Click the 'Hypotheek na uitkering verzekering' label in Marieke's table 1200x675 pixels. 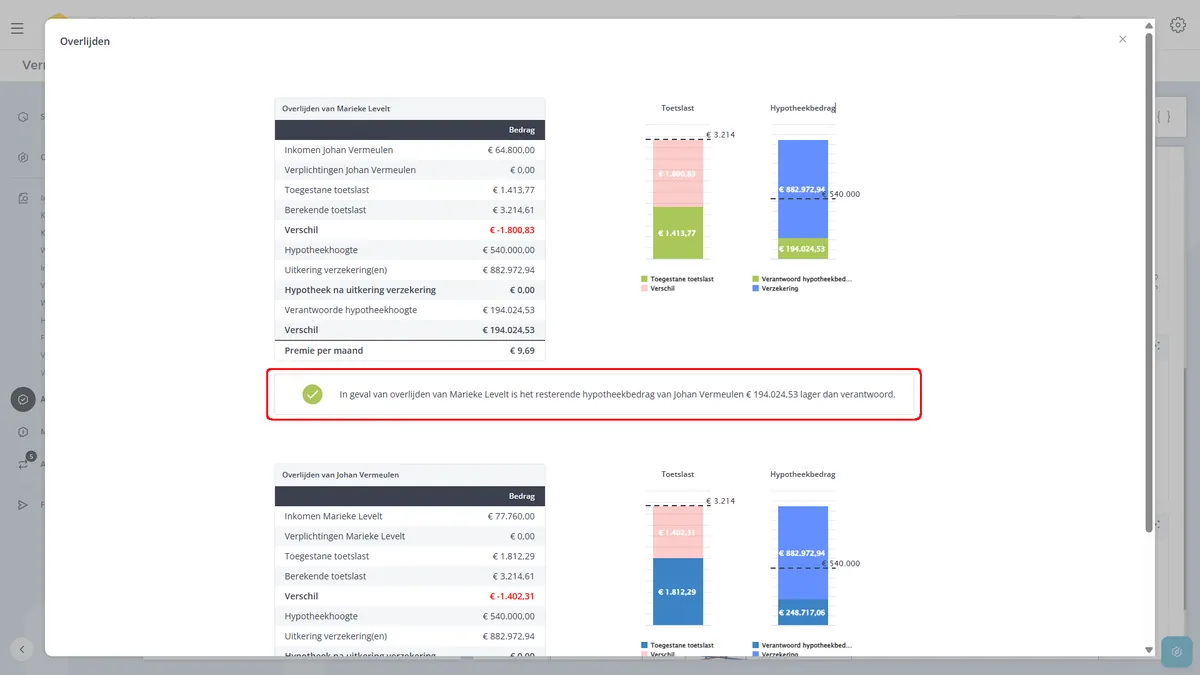(360, 290)
